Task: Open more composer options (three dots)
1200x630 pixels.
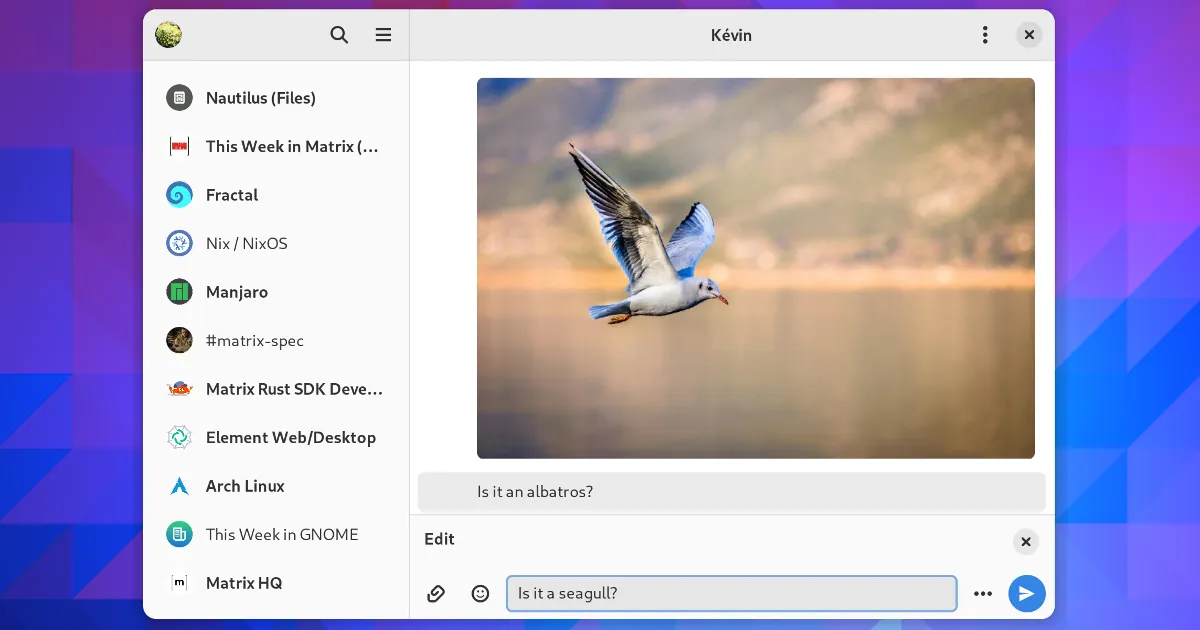Action: coord(983,593)
